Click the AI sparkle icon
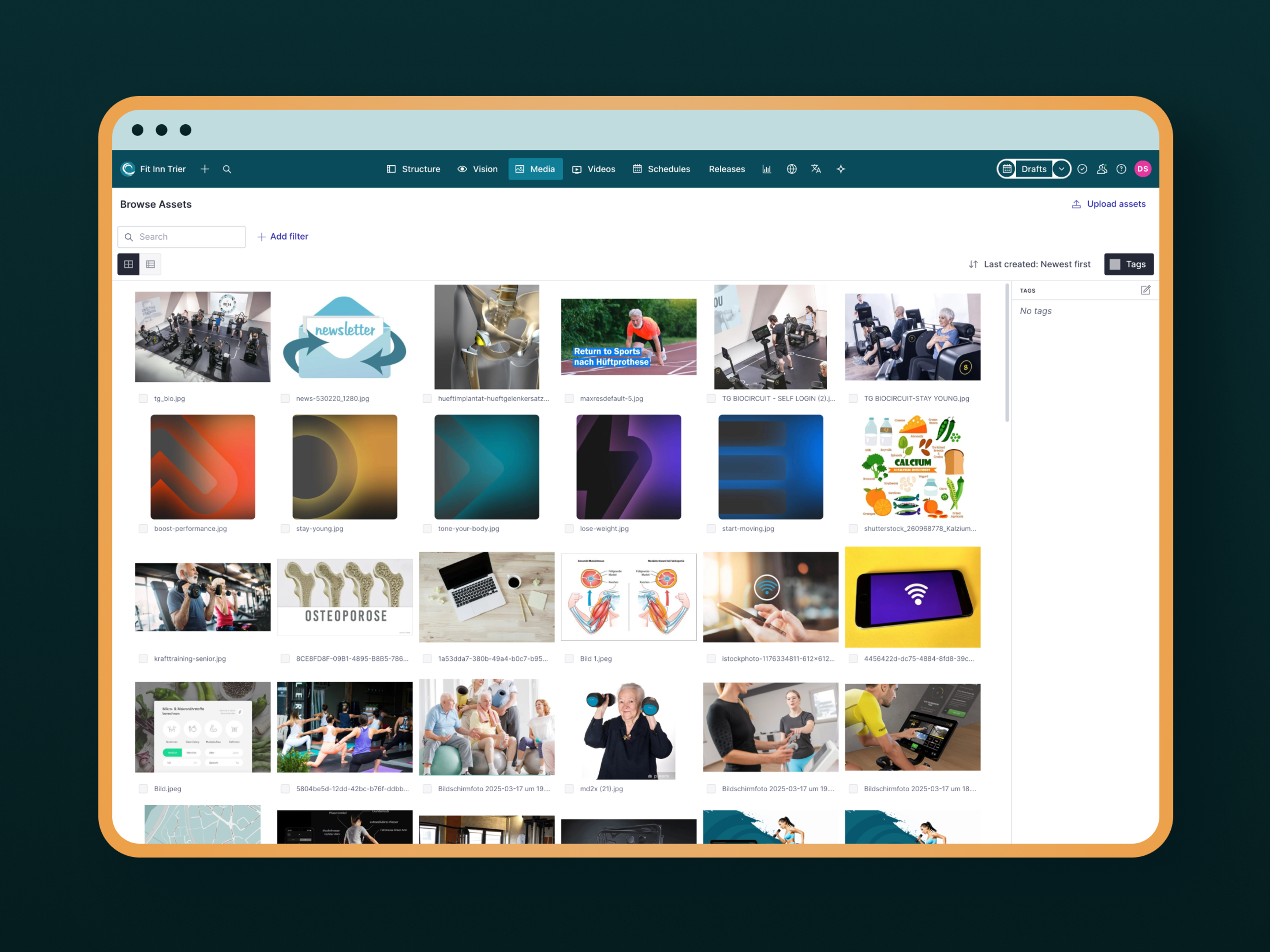Screen dimensions: 1270x952 pyautogui.click(x=840, y=169)
